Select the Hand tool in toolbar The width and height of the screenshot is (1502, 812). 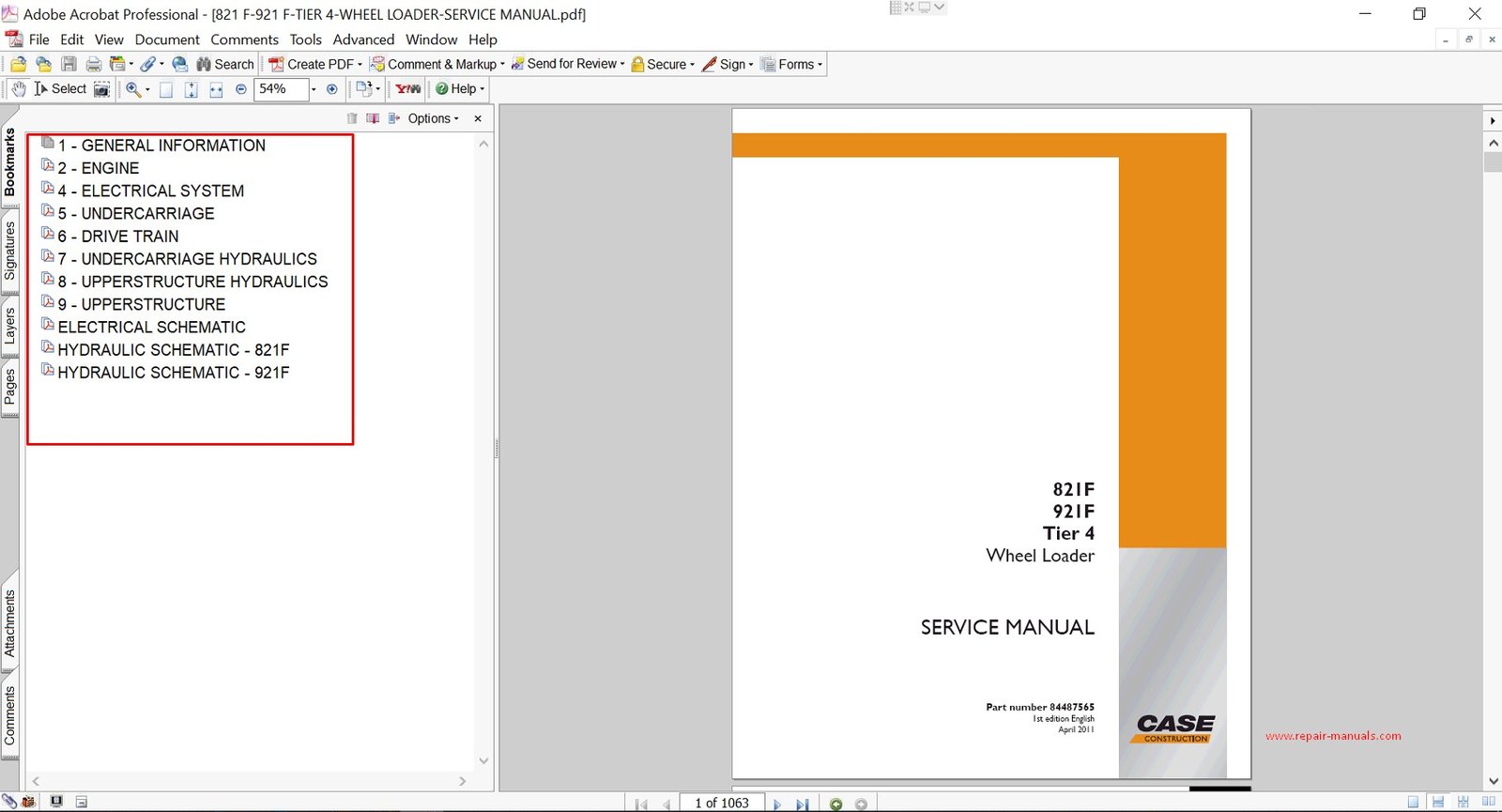tap(19, 89)
